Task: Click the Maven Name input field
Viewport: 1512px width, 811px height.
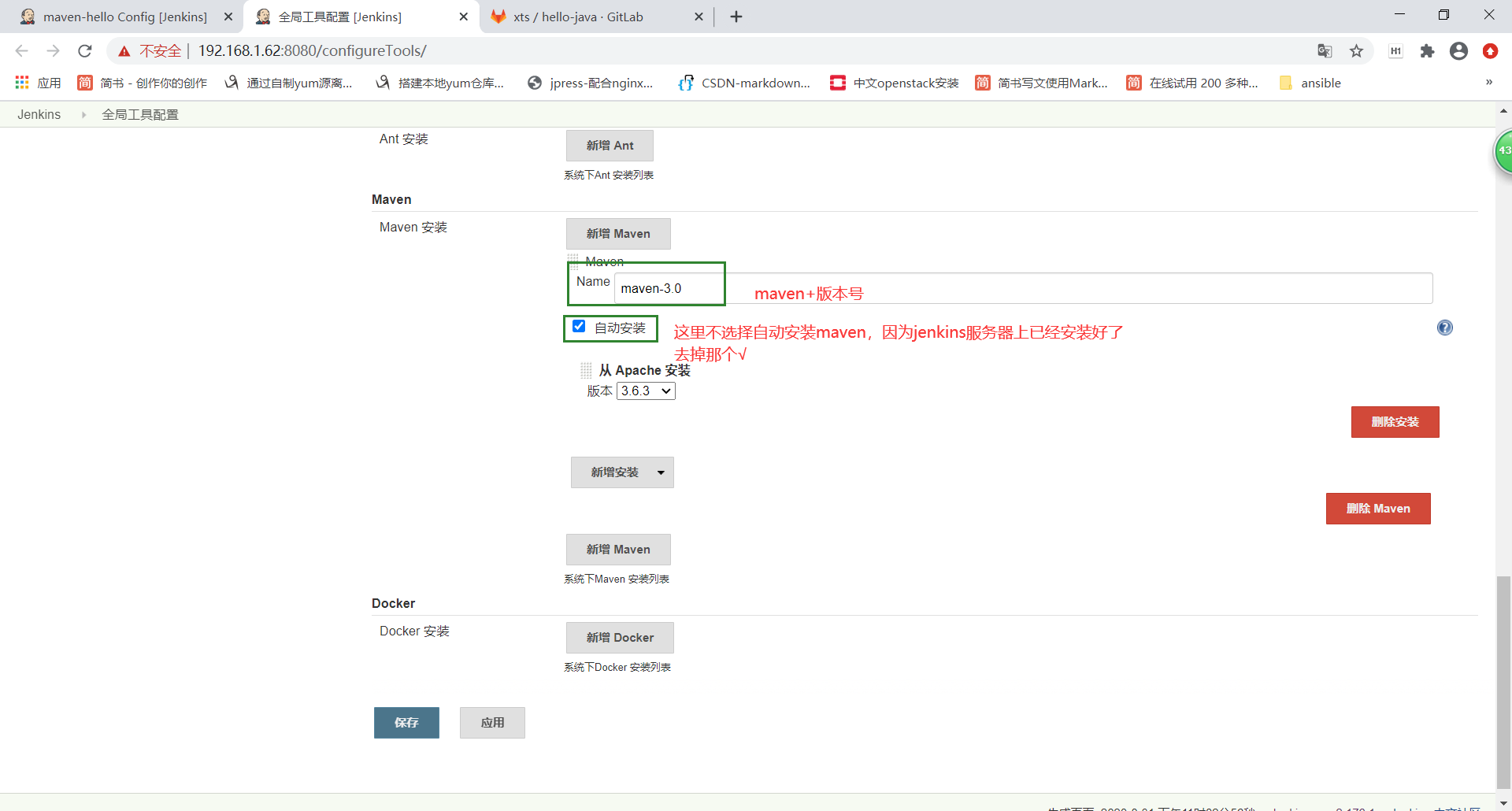Action: [1023, 288]
